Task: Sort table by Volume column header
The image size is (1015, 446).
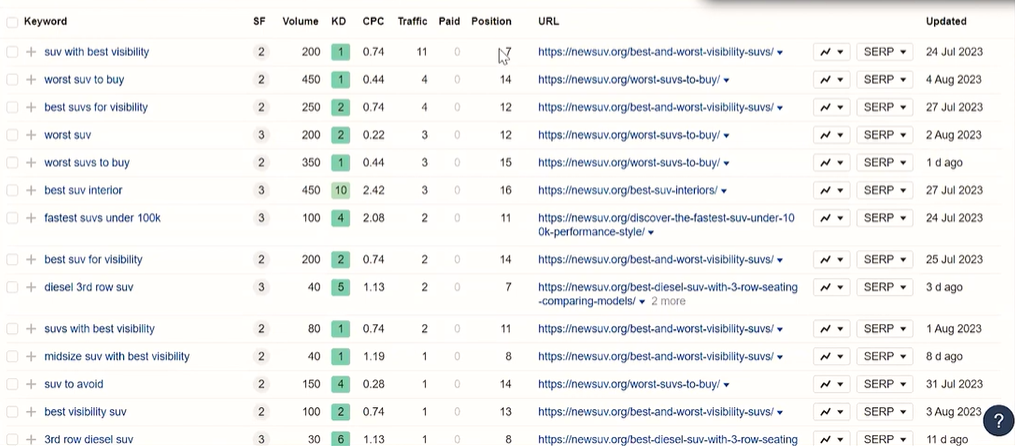Action: click(300, 21)
